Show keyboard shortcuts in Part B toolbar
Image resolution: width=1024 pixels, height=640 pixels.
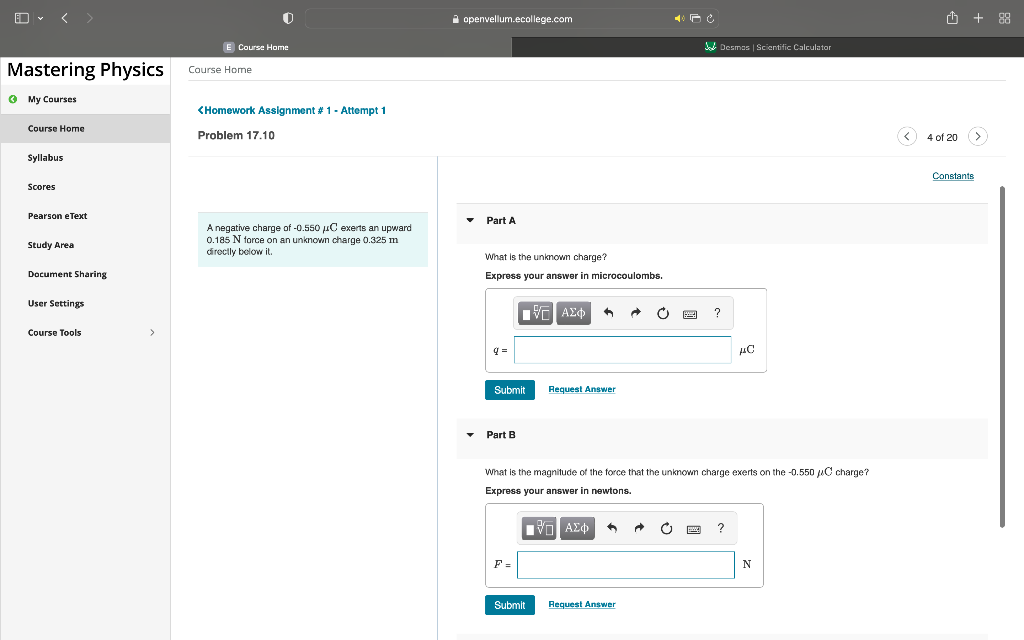(692, 528)
